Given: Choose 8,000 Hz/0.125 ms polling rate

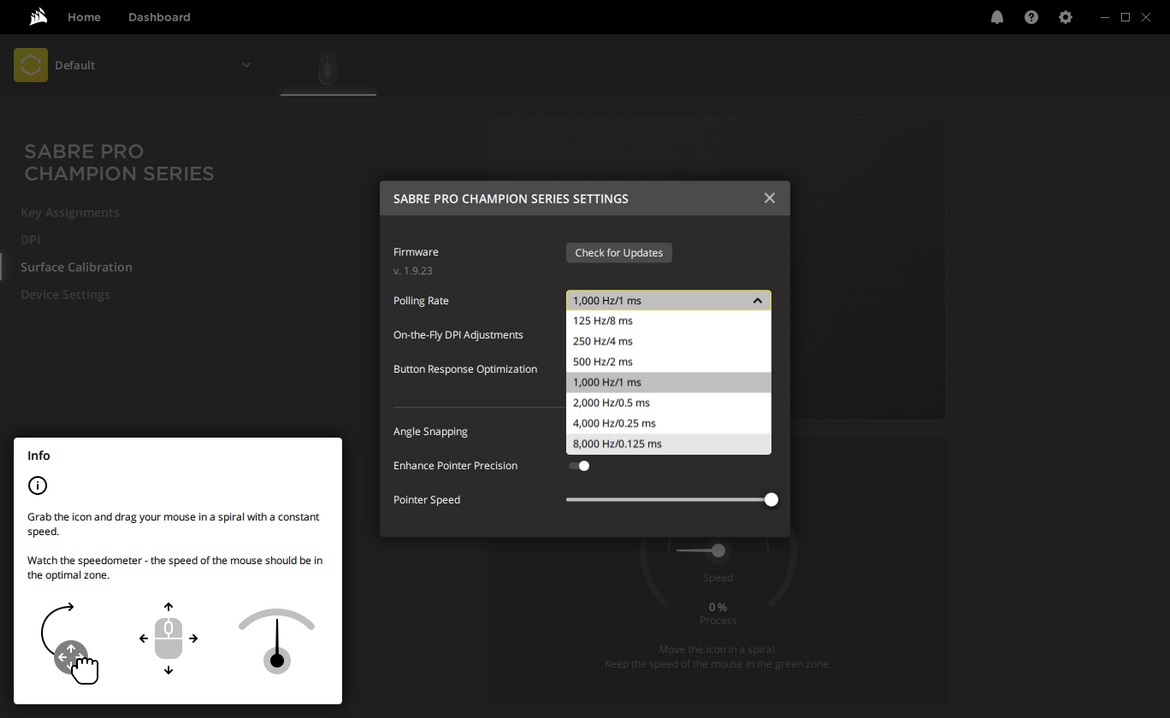Looking at the screenshot, I should (669, 444).
